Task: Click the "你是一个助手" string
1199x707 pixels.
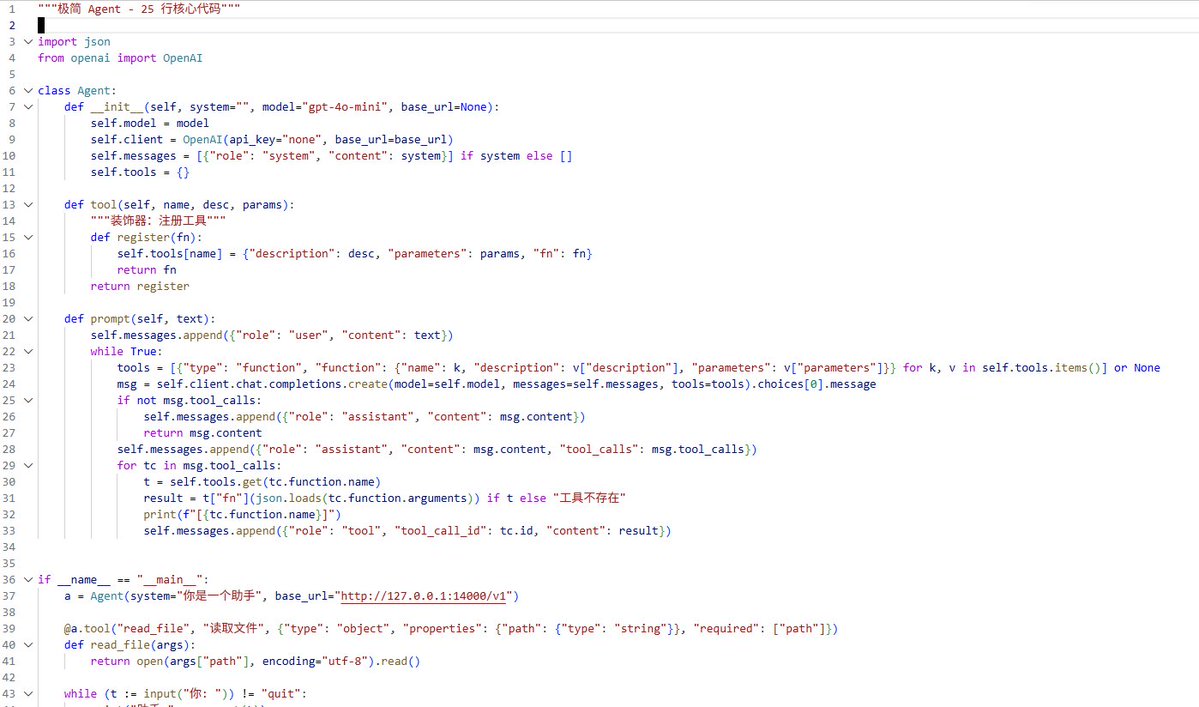Action: 219,596
